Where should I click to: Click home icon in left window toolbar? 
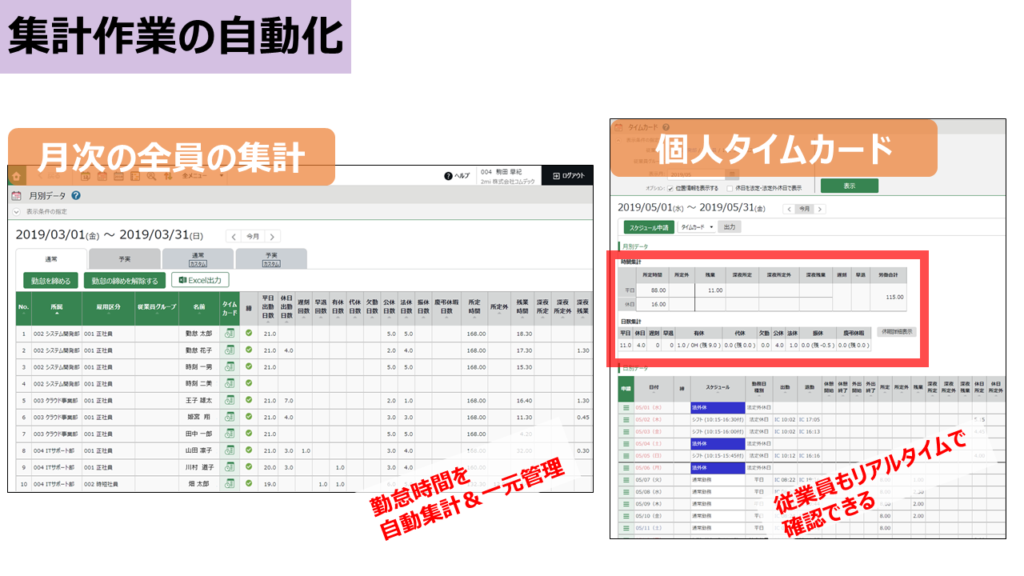tap(16, 176)
